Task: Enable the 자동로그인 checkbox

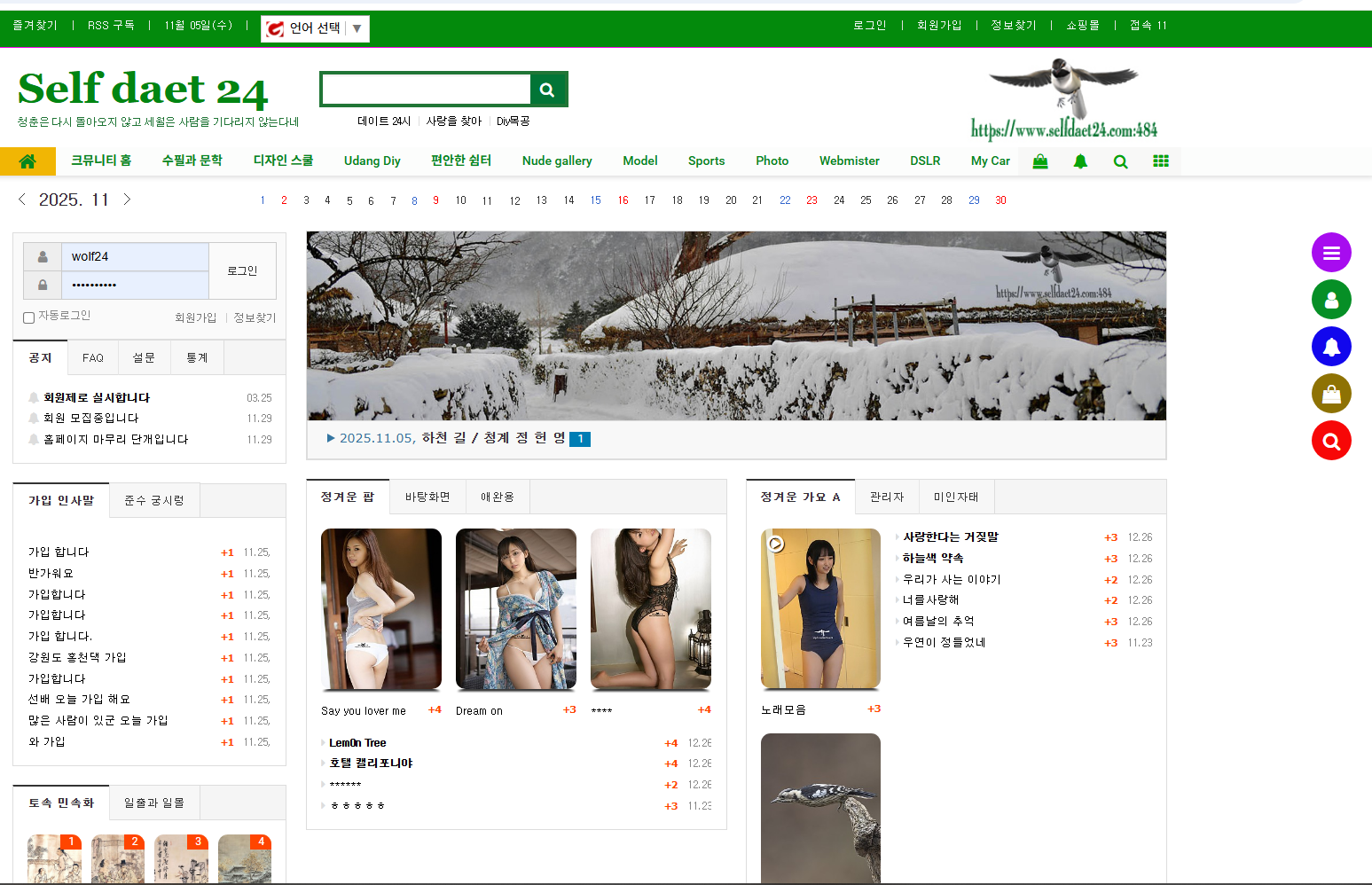Action: click(x=28, y=317)
